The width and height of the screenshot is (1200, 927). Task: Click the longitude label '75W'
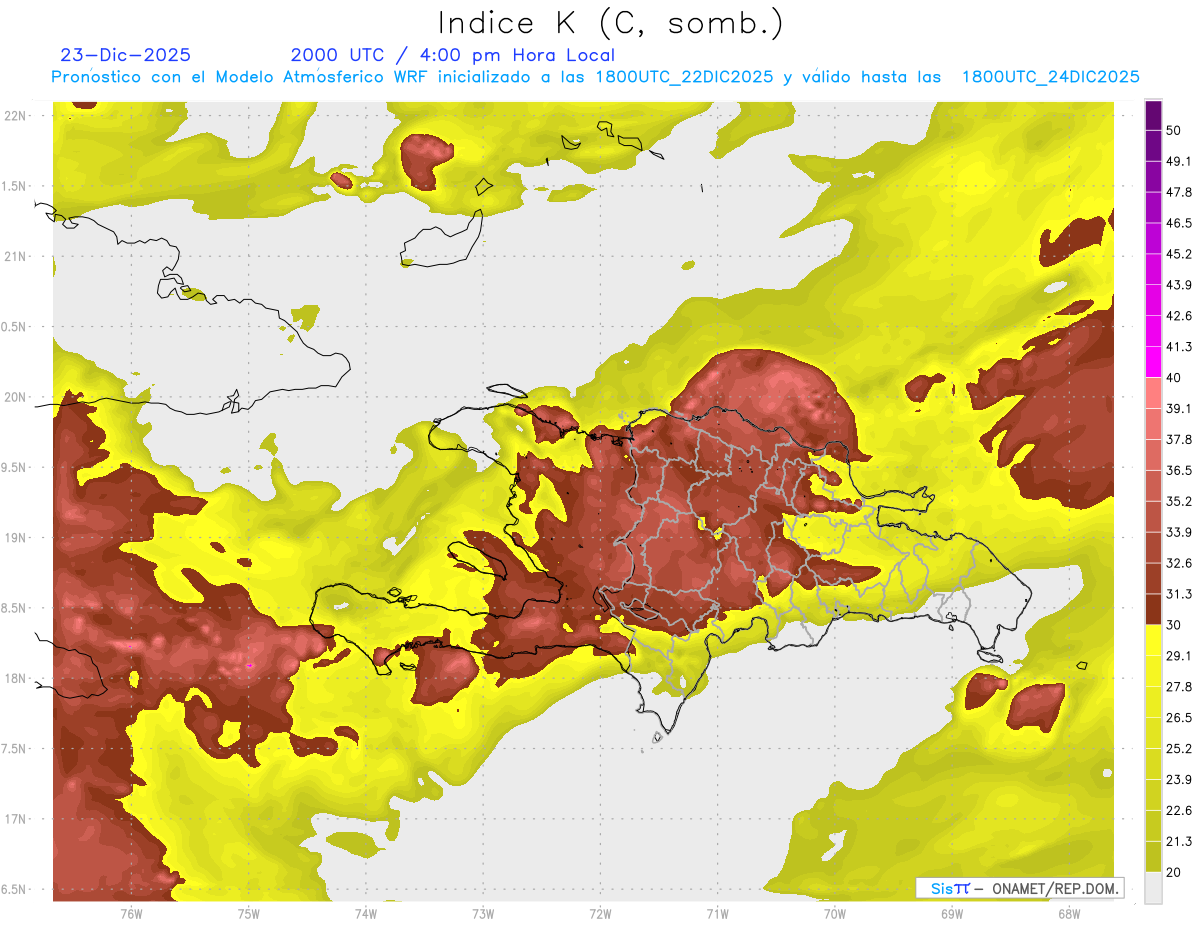pyautogui.click(x=249, y=914)
